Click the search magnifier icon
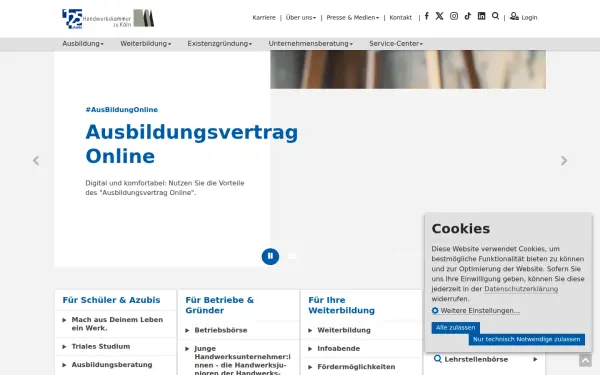Image resolution: width=600 pixels, height=375 pixels. [x=495, y=16]
